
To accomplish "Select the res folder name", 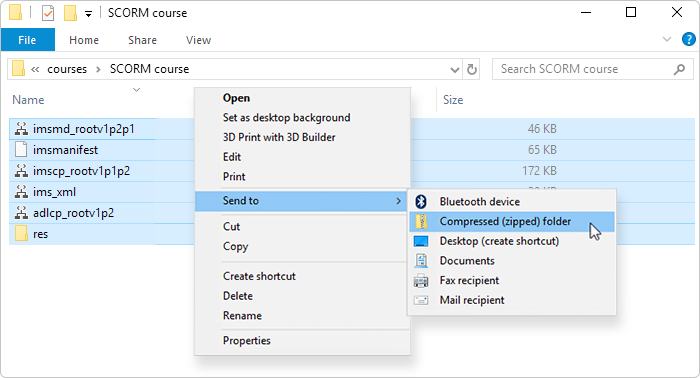I will 40,234.
